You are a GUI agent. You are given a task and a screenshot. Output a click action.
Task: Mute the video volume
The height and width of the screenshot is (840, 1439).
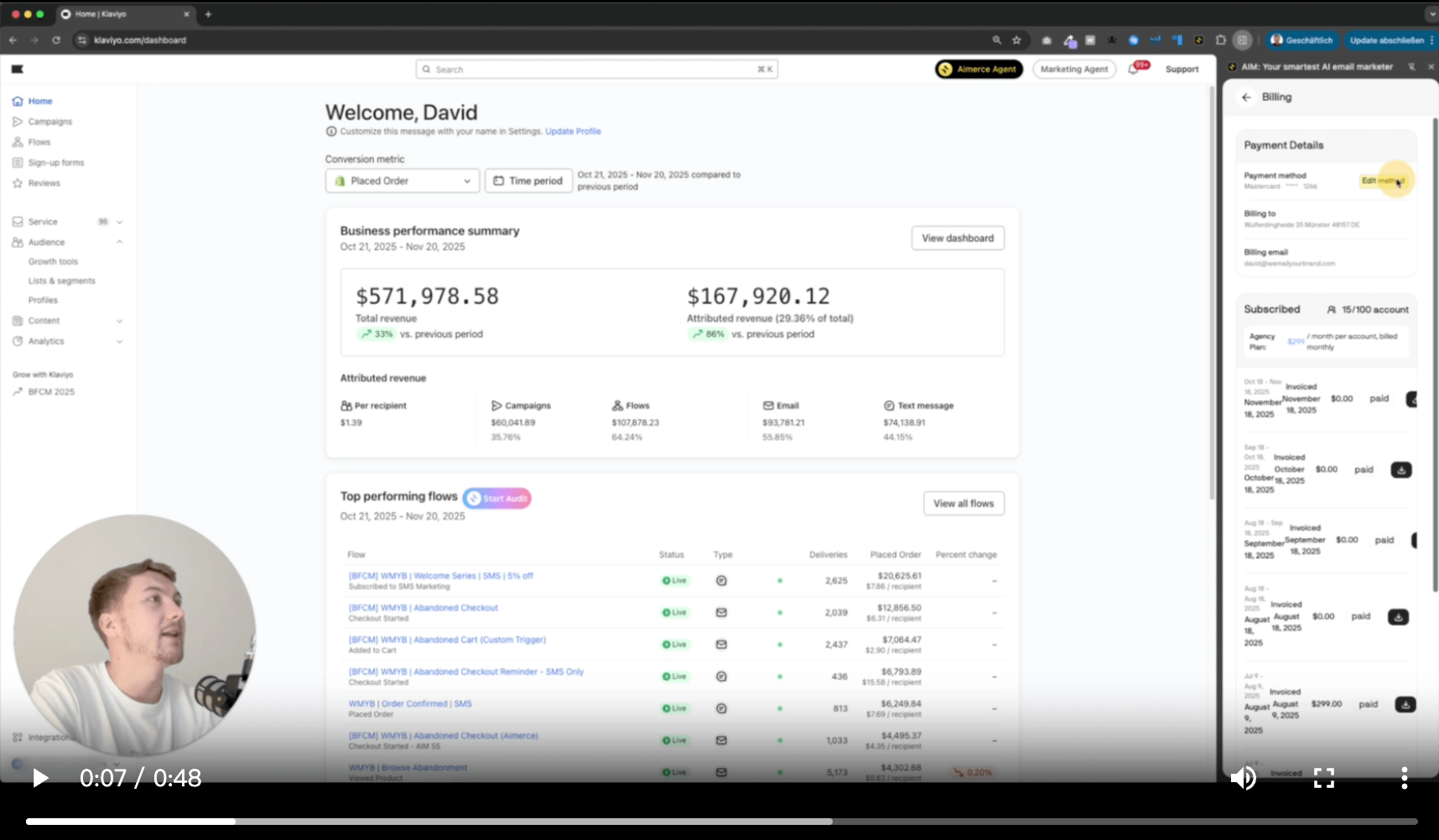coord(1243,778)
